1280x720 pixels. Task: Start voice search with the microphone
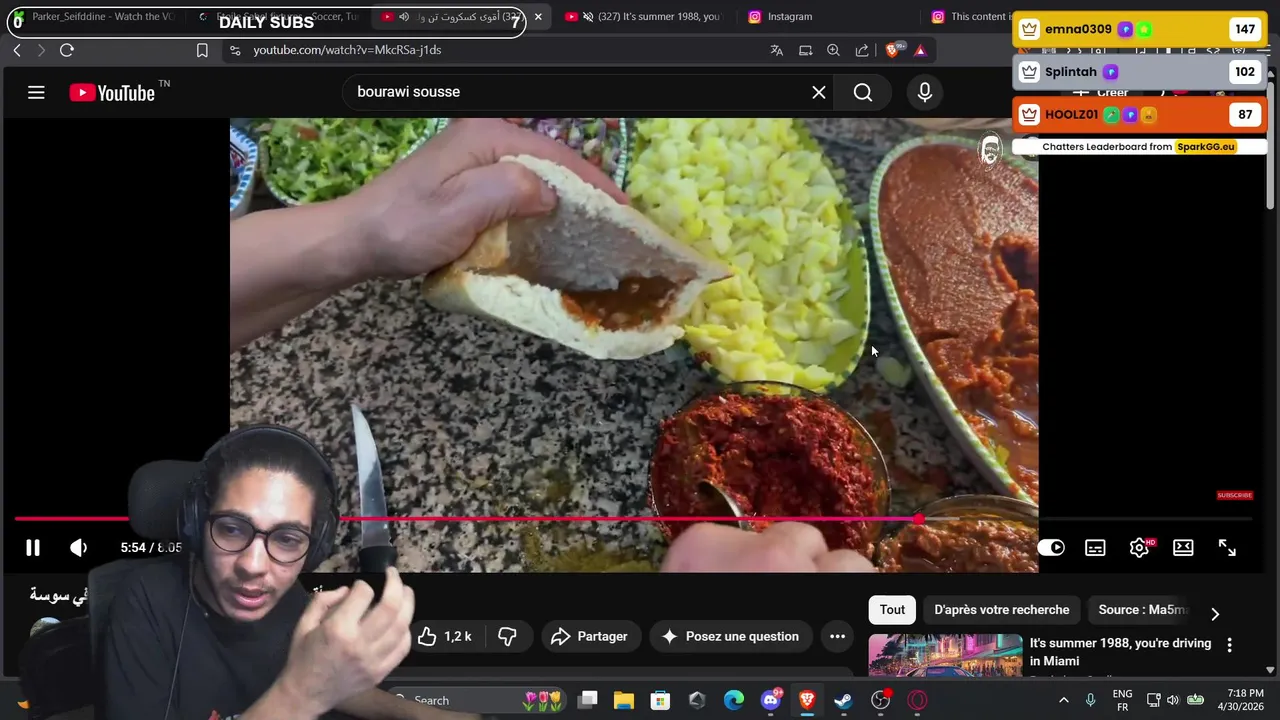[925, 92]
